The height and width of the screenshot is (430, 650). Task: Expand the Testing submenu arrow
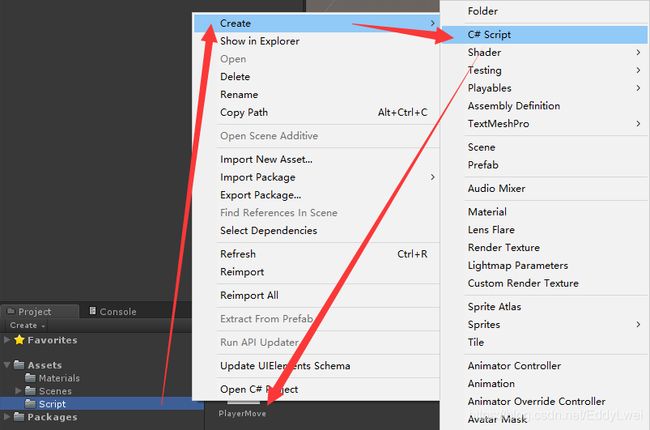[638, 70]
